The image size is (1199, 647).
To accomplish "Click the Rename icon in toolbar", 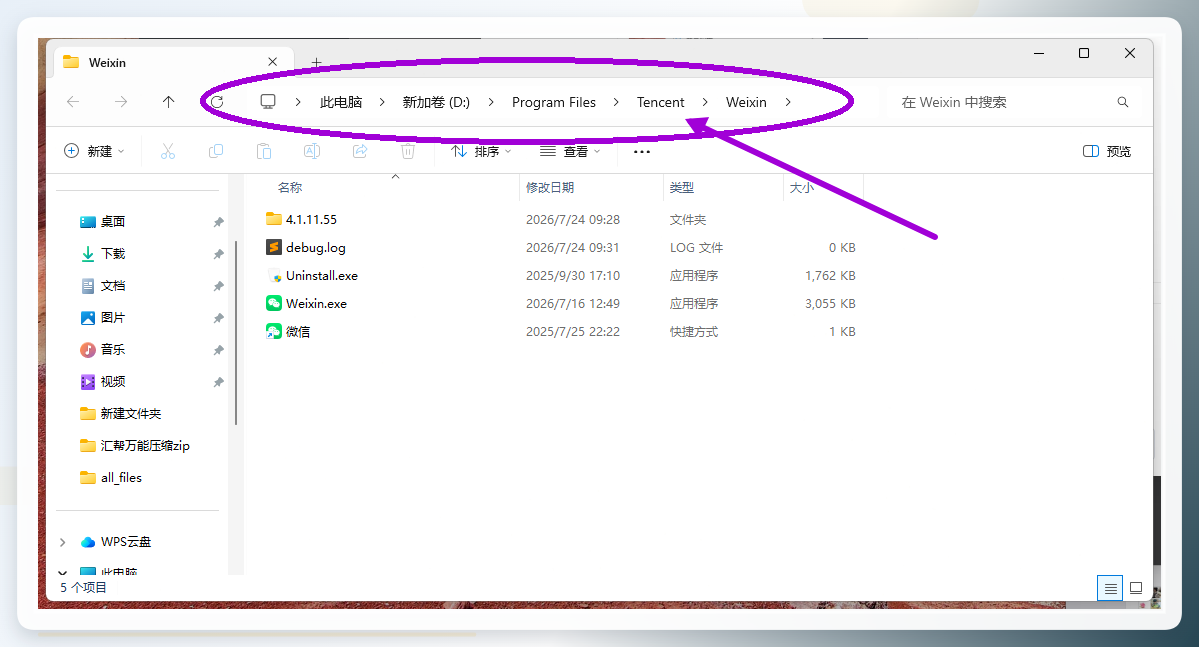I will 312,151.
